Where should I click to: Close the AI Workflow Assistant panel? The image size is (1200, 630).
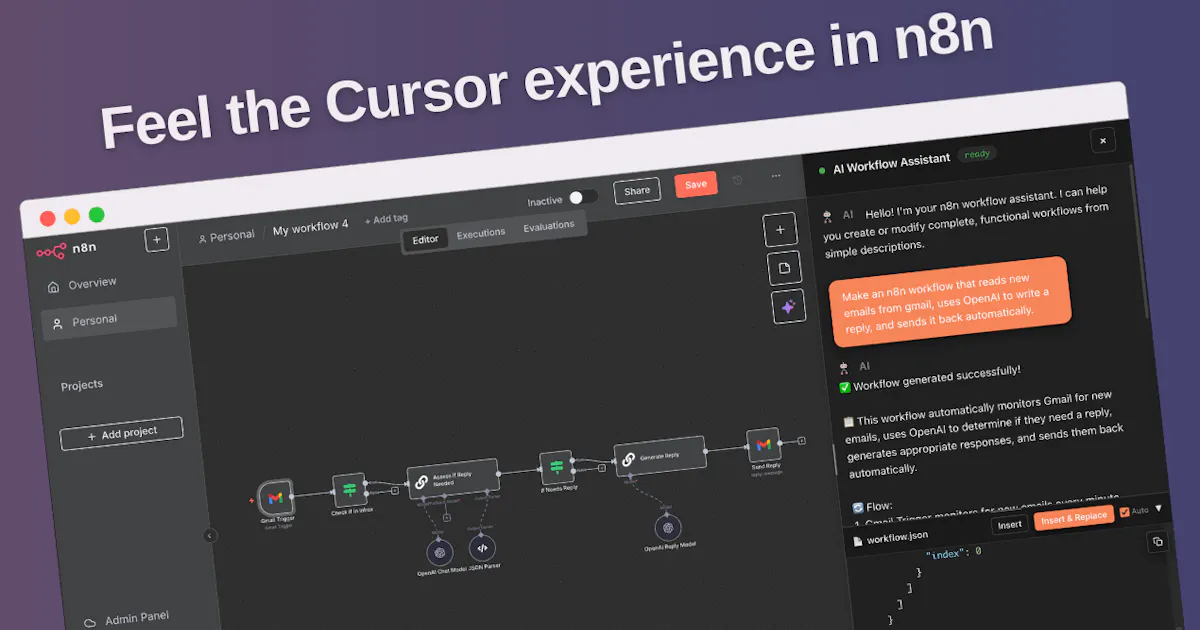(x=1103, y=141)
